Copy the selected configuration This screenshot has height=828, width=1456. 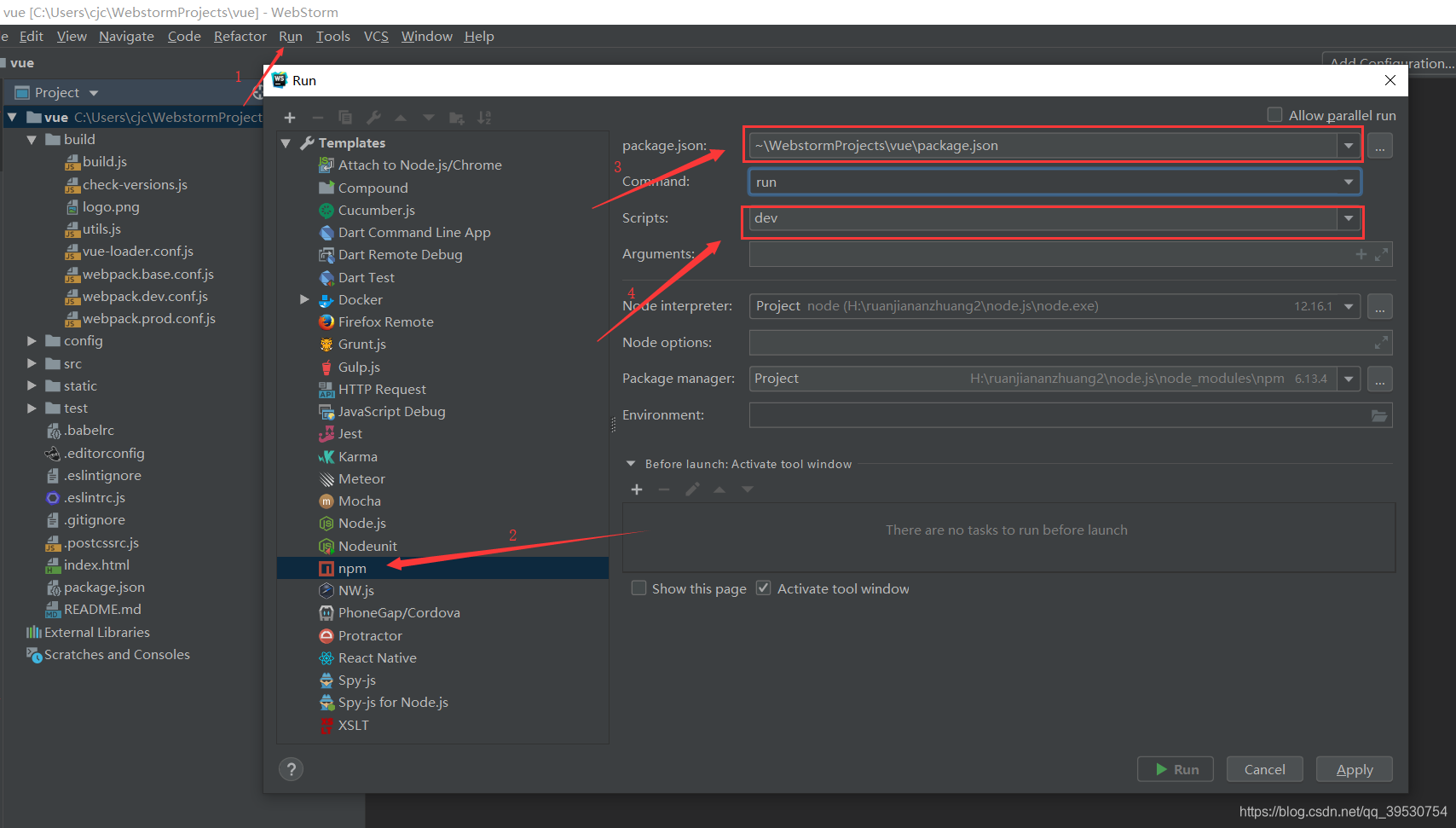coord(344,117)
